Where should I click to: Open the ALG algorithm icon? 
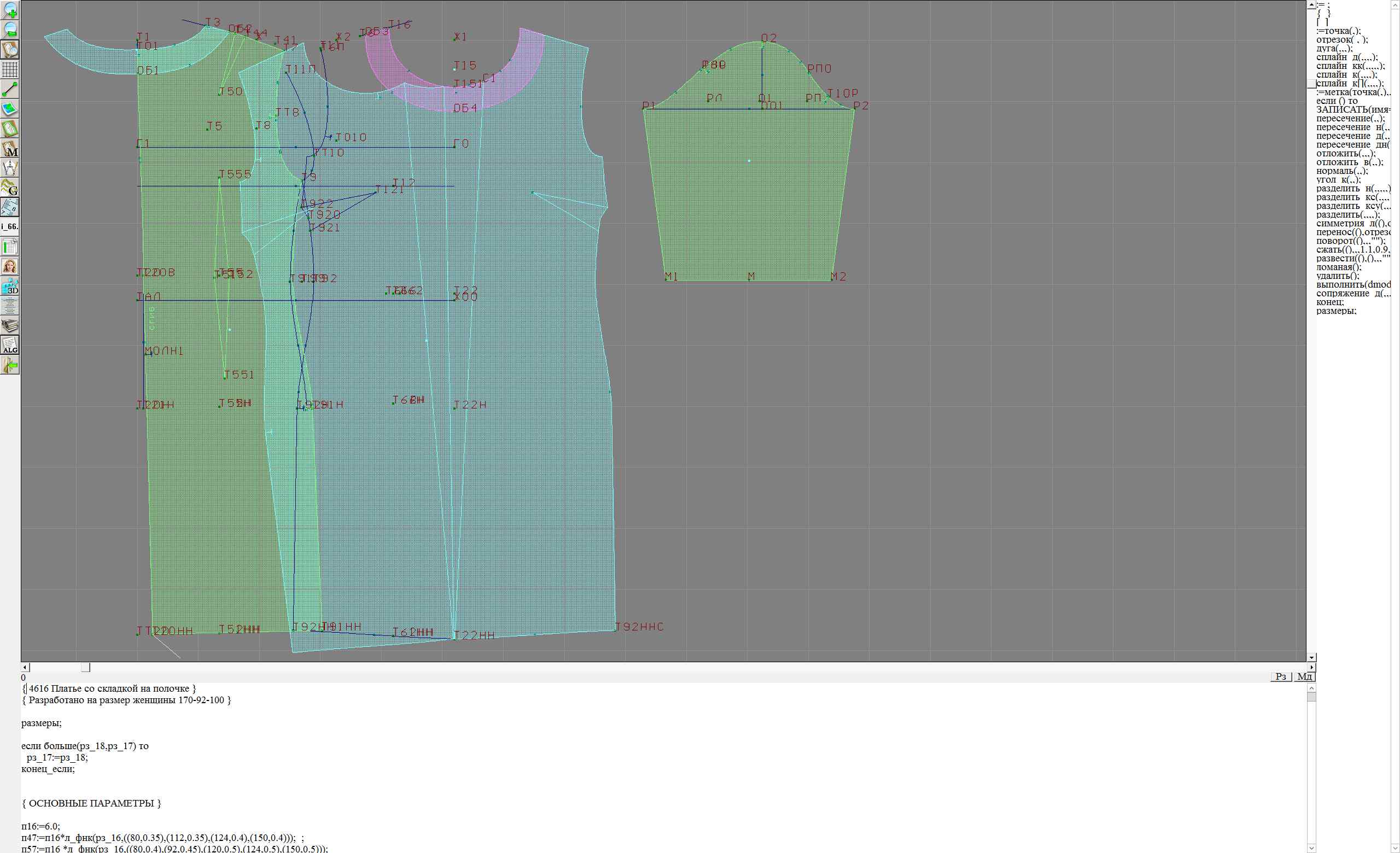[x=10, y=345]
